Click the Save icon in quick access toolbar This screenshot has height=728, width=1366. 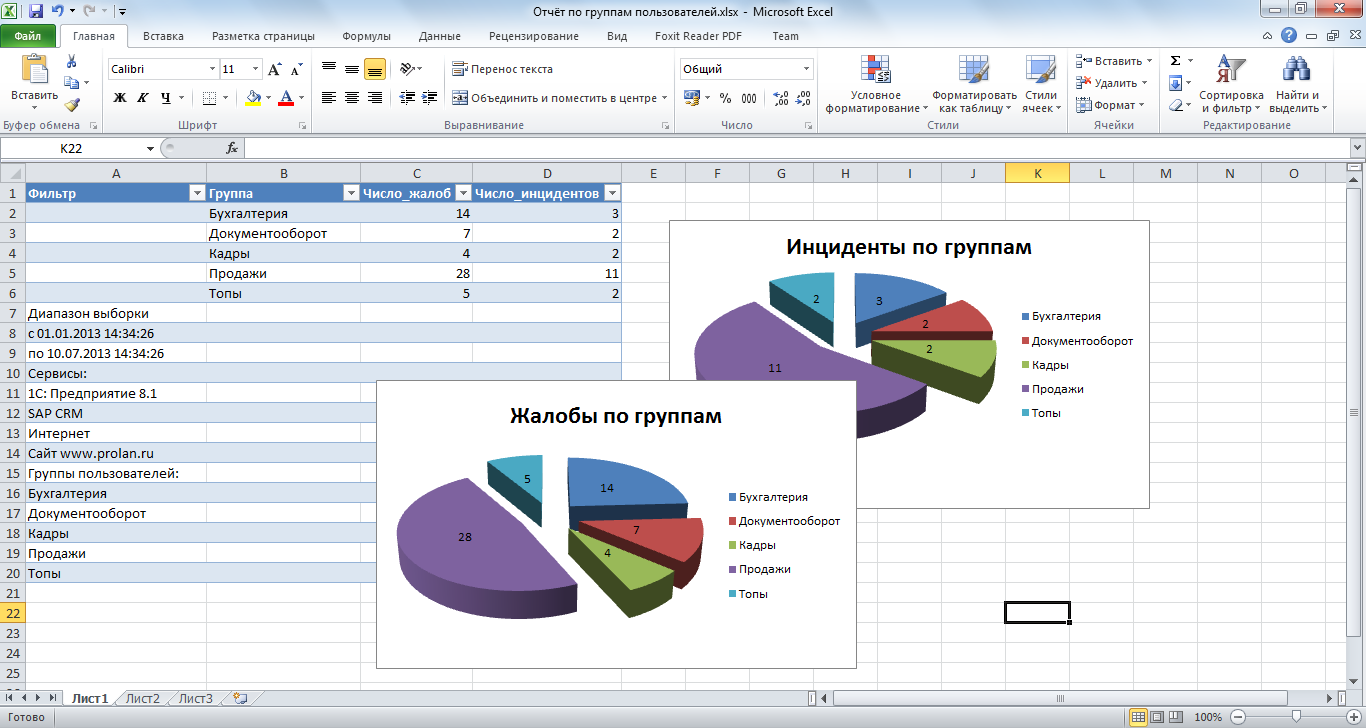point(36,12)
